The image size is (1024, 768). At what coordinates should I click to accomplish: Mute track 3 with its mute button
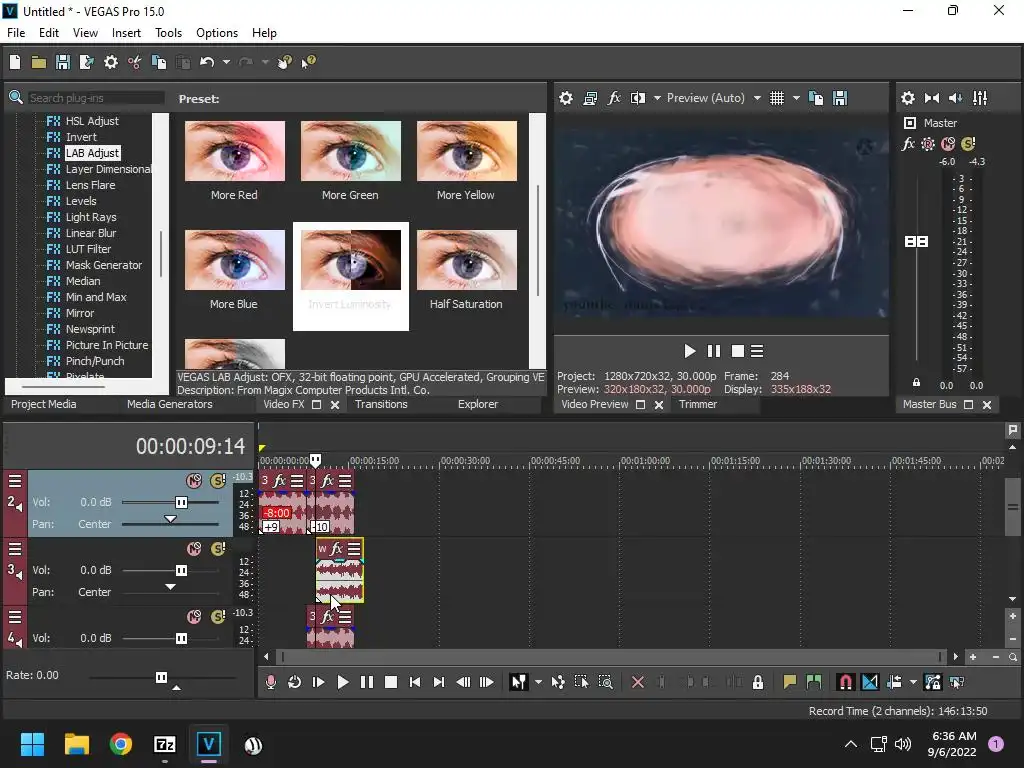tap(194, 549)
